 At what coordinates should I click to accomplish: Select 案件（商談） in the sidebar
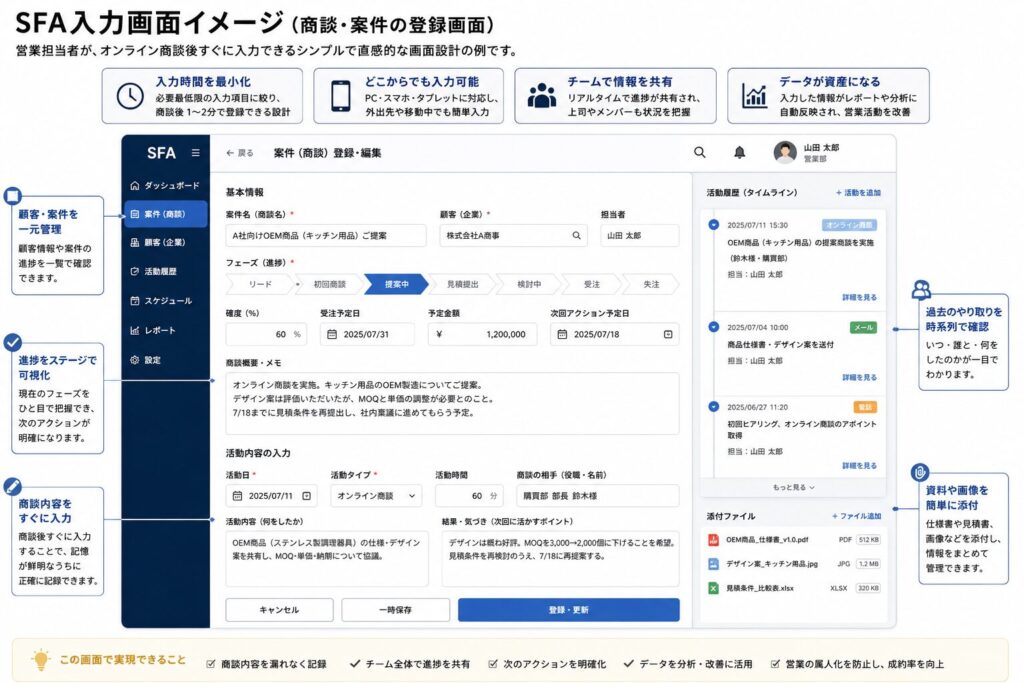coord(165,214)
